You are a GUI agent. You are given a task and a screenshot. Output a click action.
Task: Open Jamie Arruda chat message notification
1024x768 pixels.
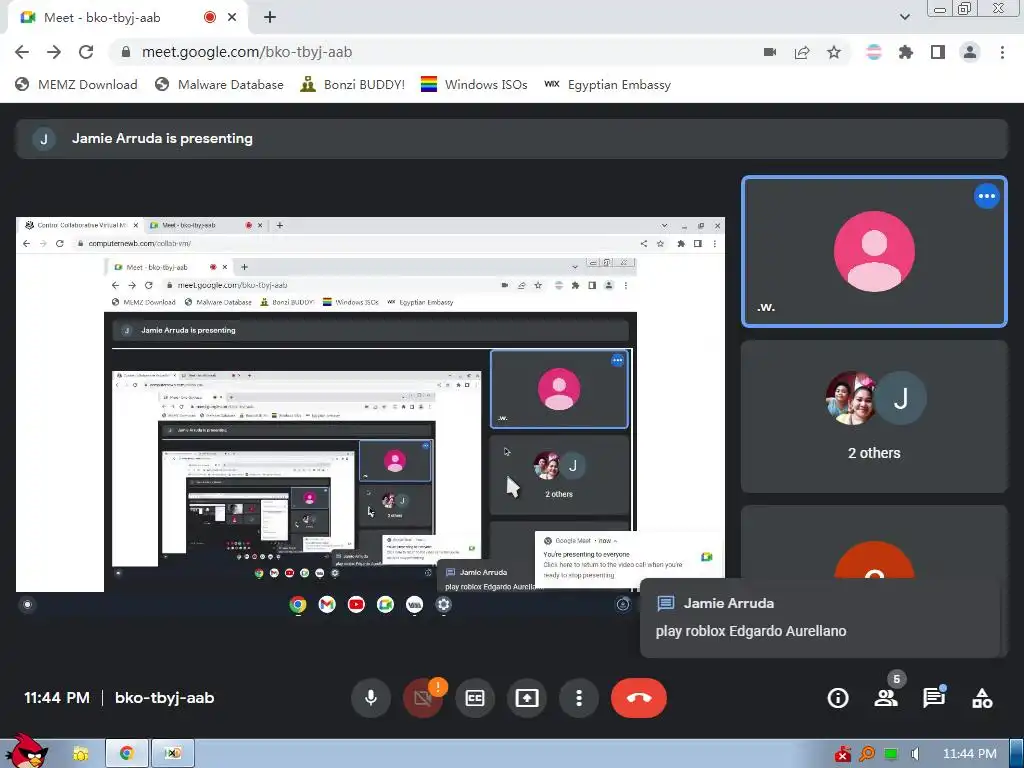[820, 617]
